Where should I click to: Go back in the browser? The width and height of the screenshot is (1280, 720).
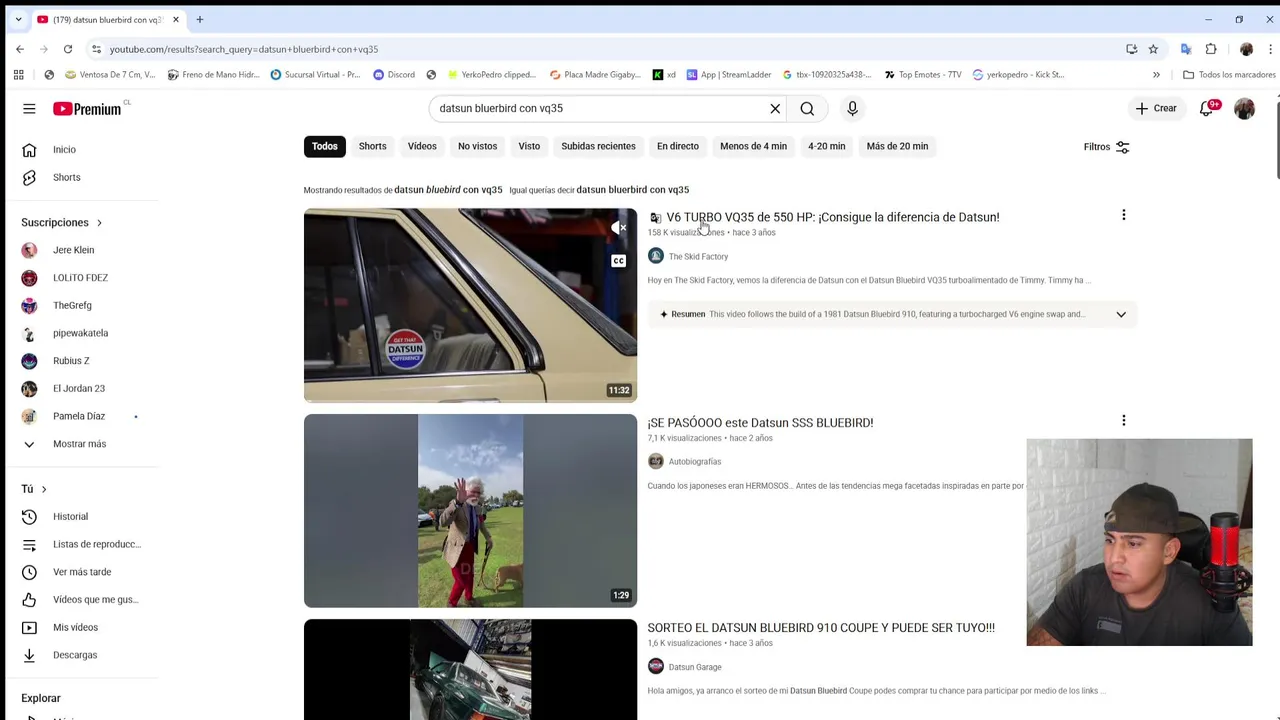point(20,49)
